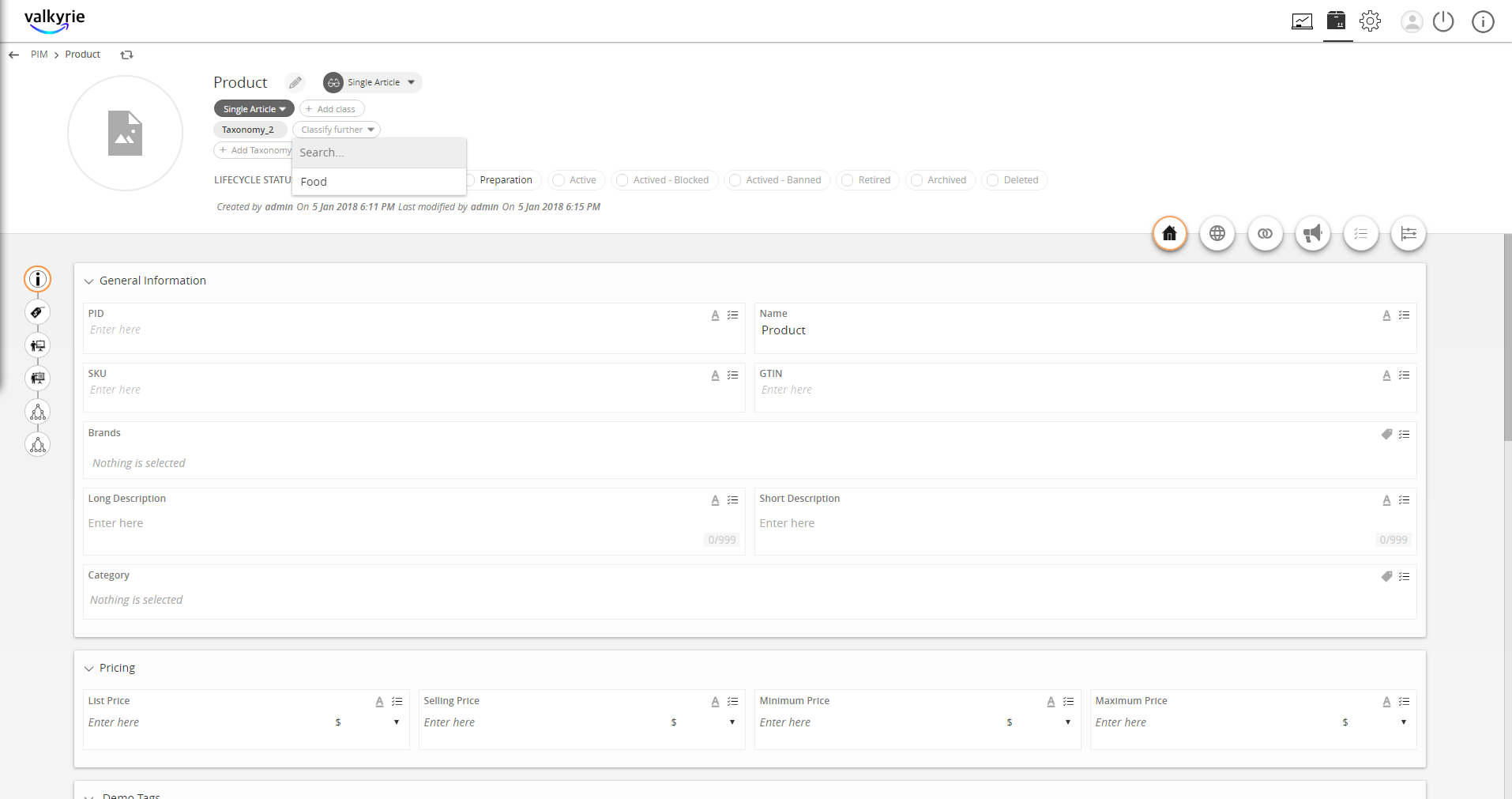Open the linked rings relationship tab icon
Screen dimensions: 1512x799
pyautogui.click(x=1266, y=233)
